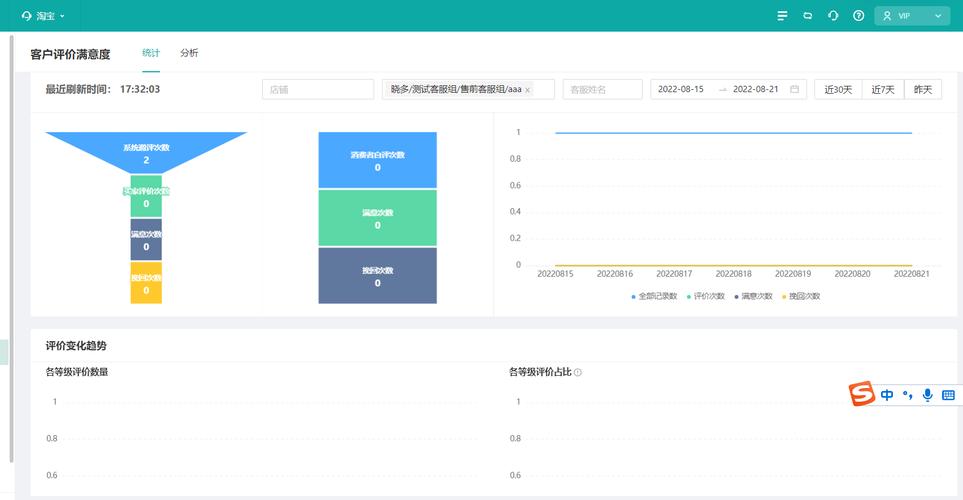Toggle the 全部记录数 legend item

(654, 296)
